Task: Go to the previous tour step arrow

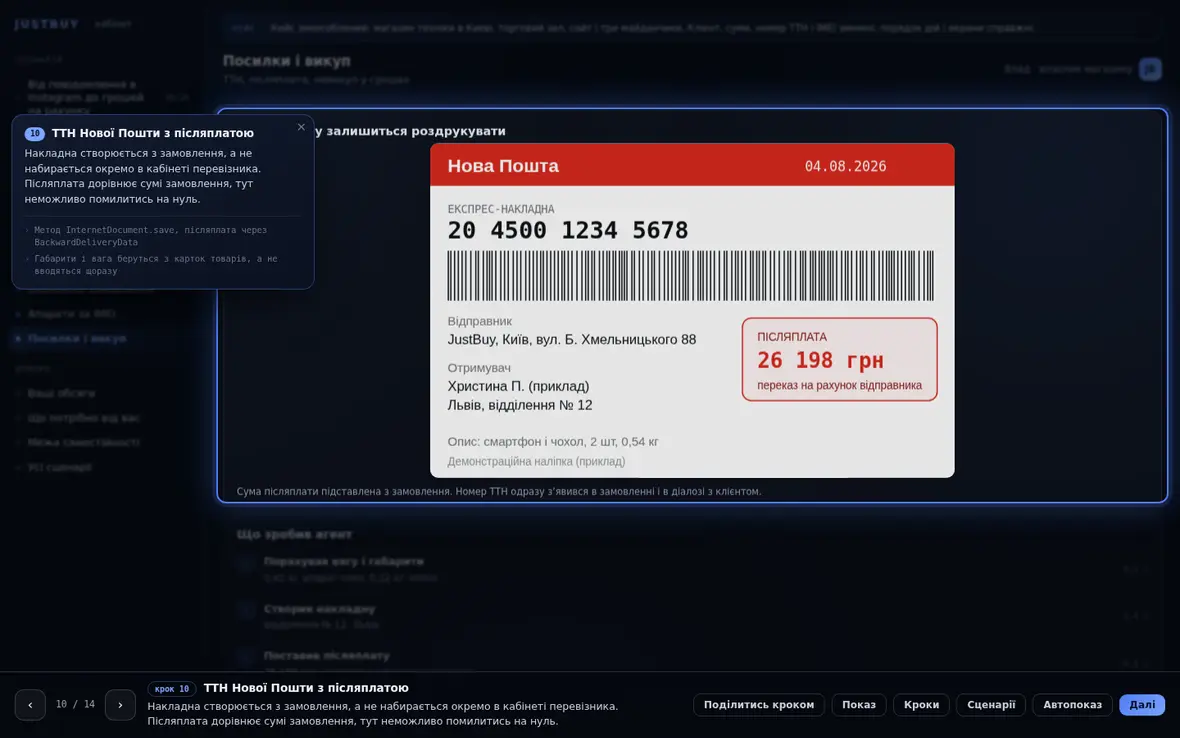Action: pos(30,705)
